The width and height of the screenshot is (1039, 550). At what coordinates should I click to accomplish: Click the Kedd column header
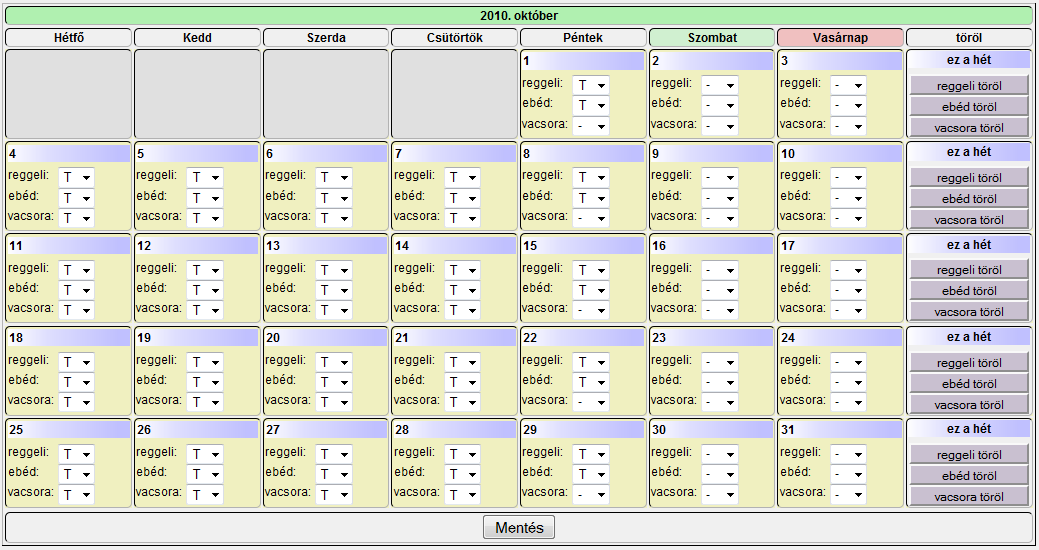[x=197, y=38]
